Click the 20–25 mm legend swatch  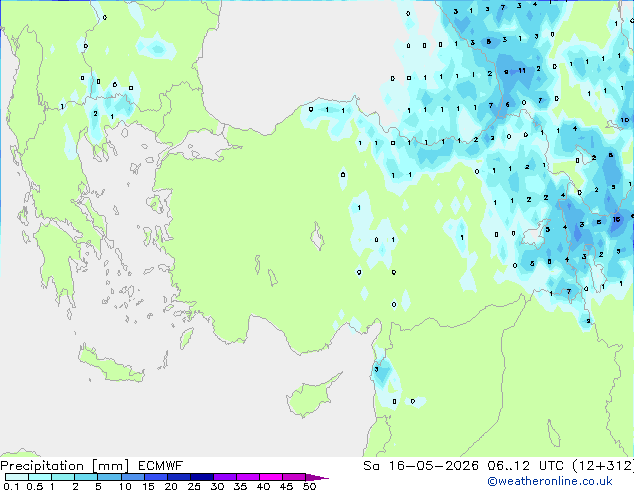tap(178, 477)
